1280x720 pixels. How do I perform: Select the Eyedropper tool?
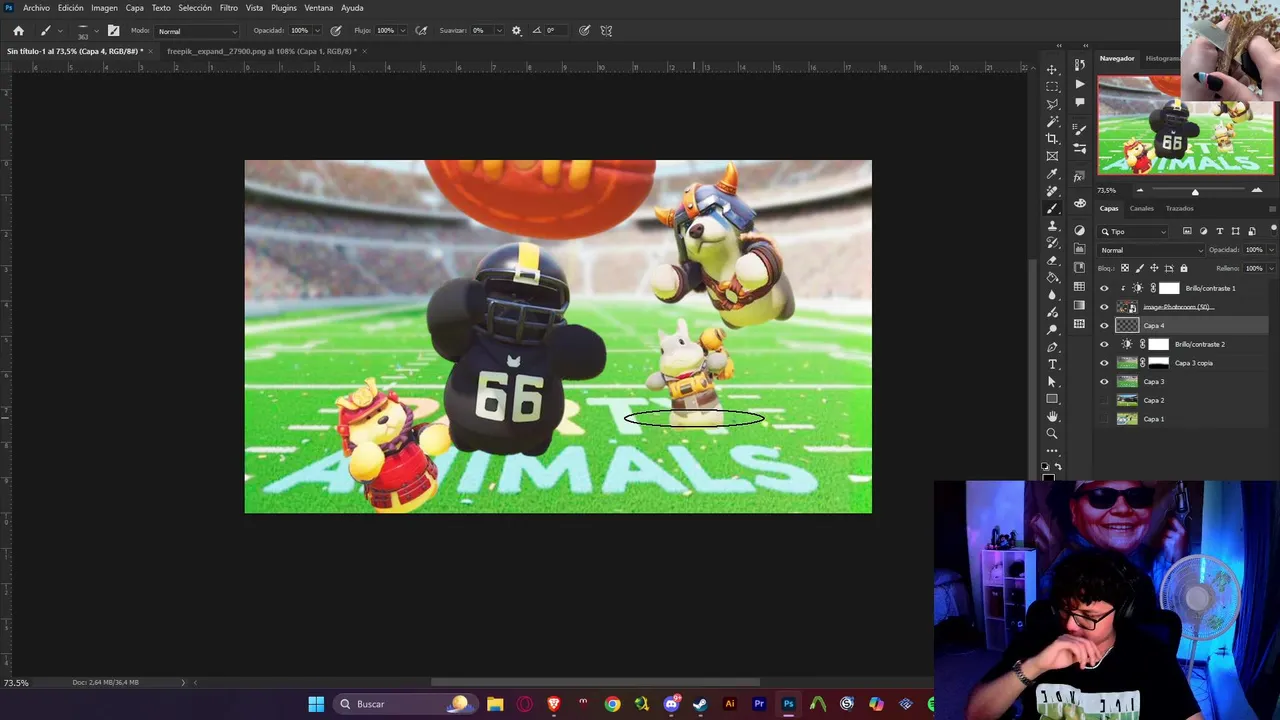[x=1052, y=174]
